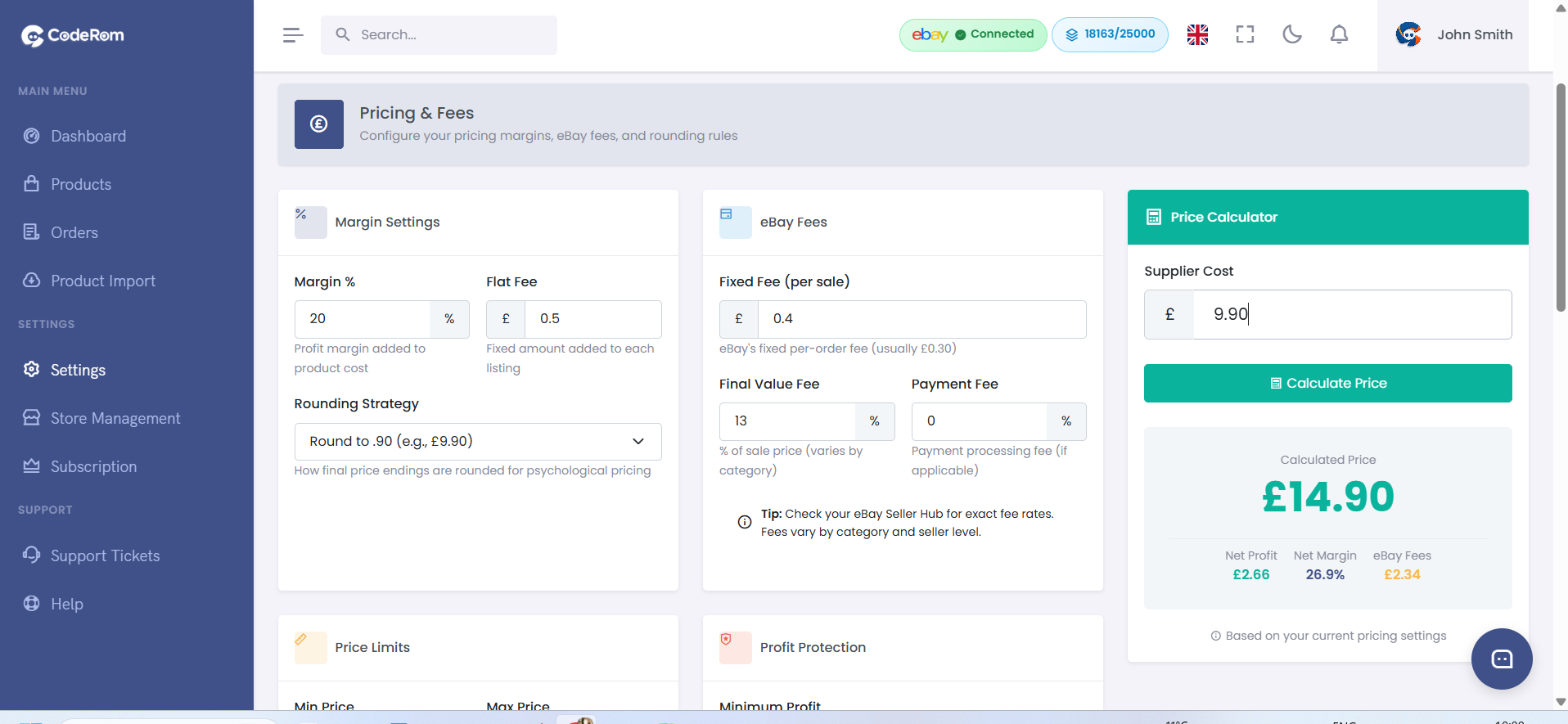Screen dimensions: 1568x724
Task: Click the Net Margin value 26.9%
Action: click(1325, 574)
